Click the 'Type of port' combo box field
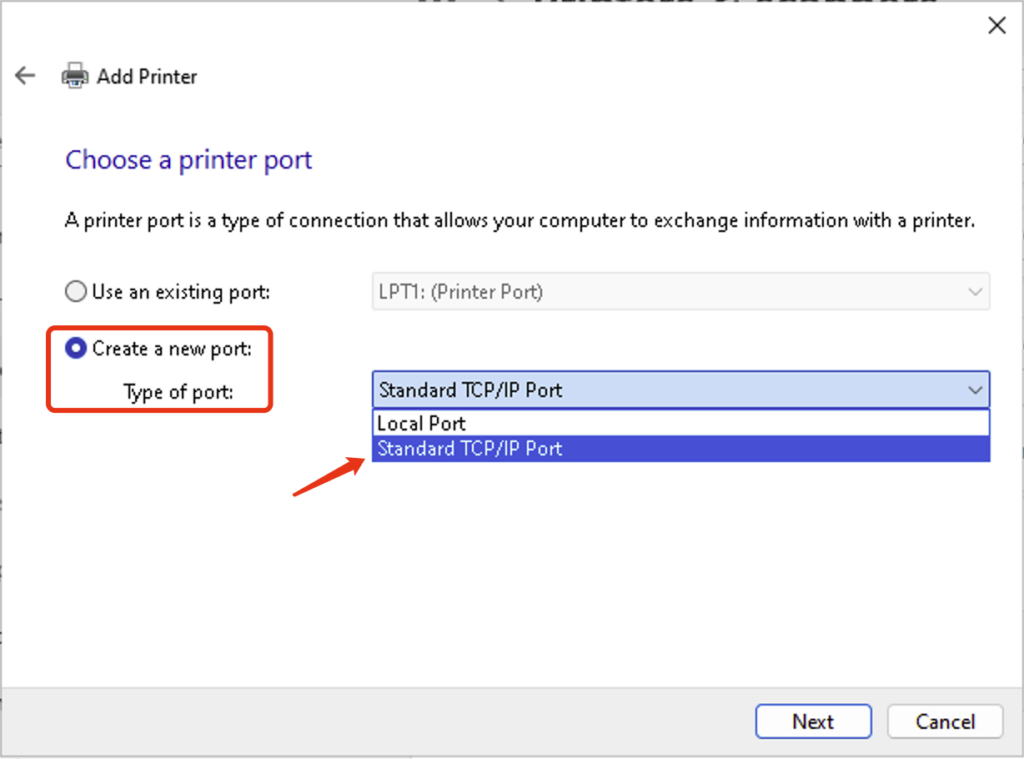This screenshot has width=1024, height=759. (x=670, y=390)
